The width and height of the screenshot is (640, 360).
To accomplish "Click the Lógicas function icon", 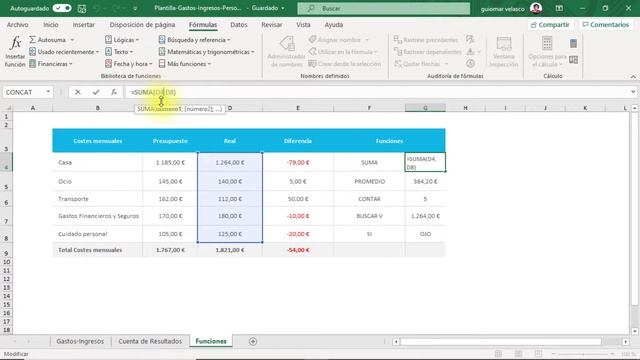I will click(x=108, y=40).
